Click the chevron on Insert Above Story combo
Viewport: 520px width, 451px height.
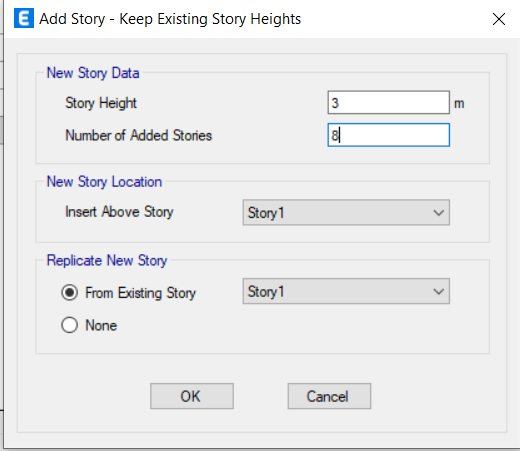click(x=439, y=213)
